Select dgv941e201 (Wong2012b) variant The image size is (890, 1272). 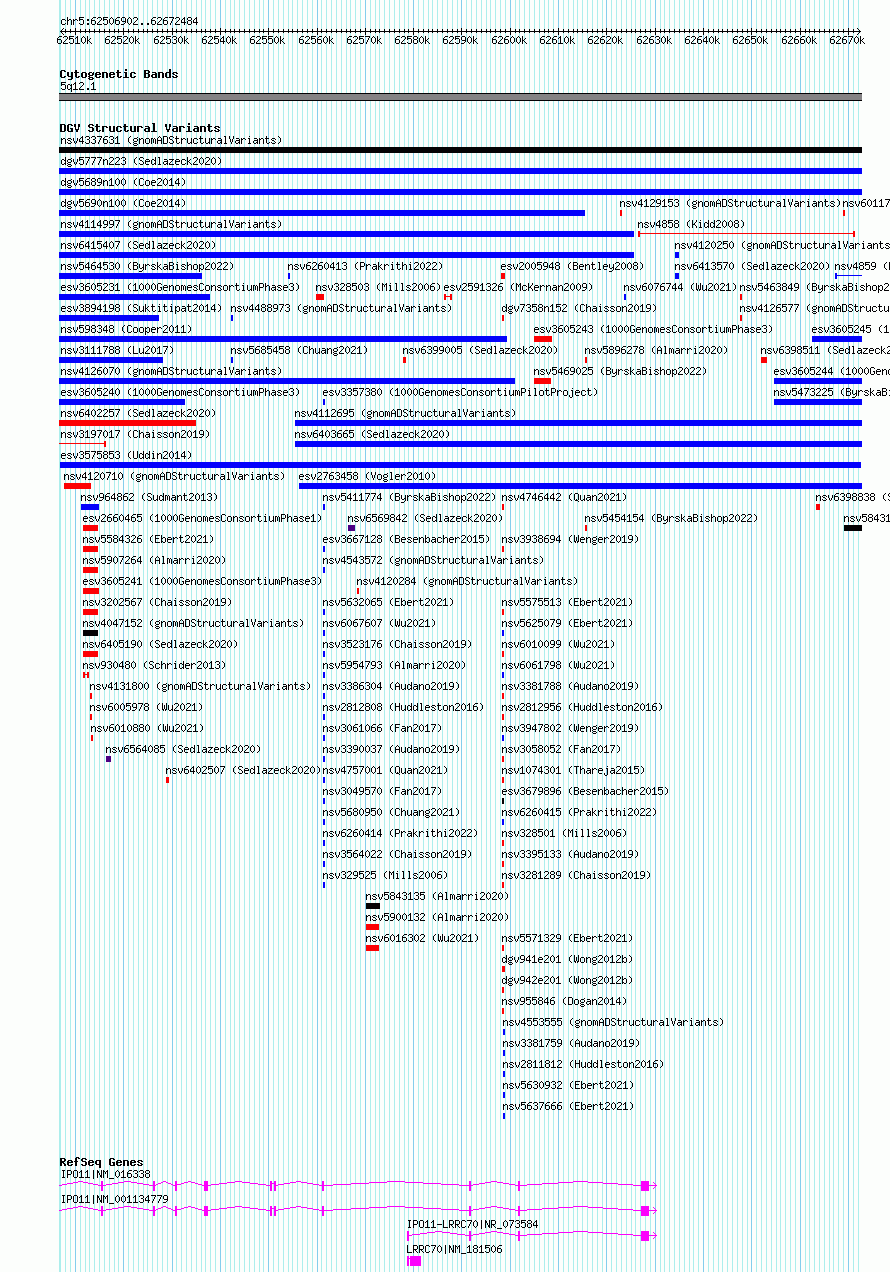coord(567,959)
